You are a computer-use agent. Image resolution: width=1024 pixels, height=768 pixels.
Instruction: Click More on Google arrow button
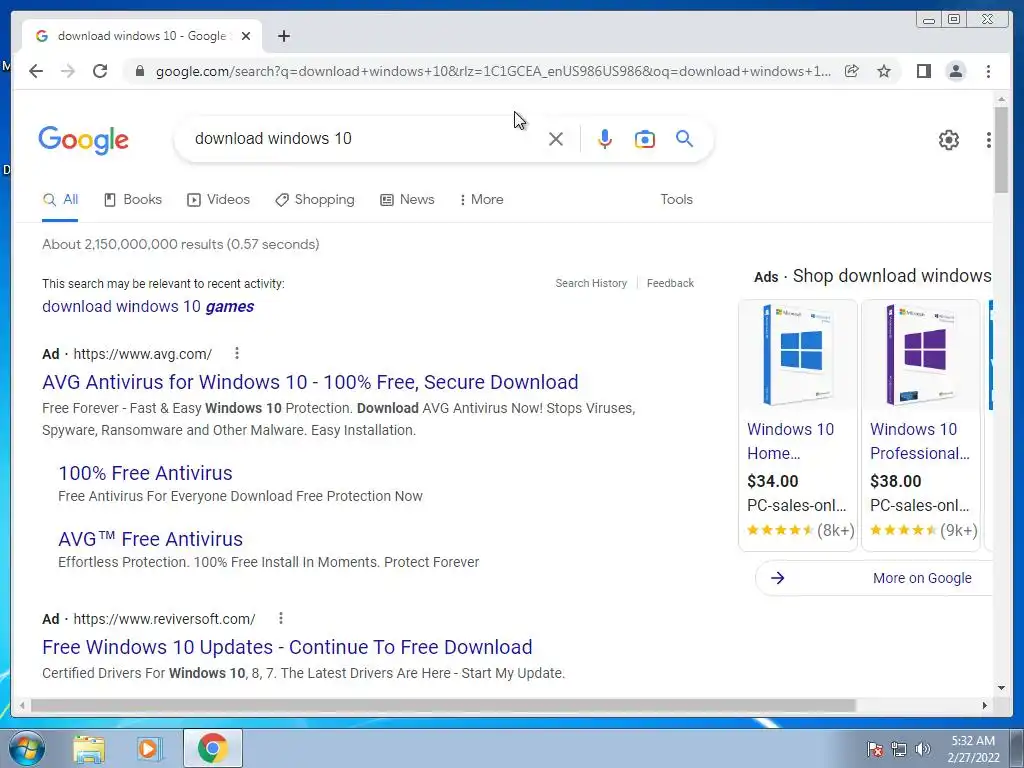pos(874,578)
